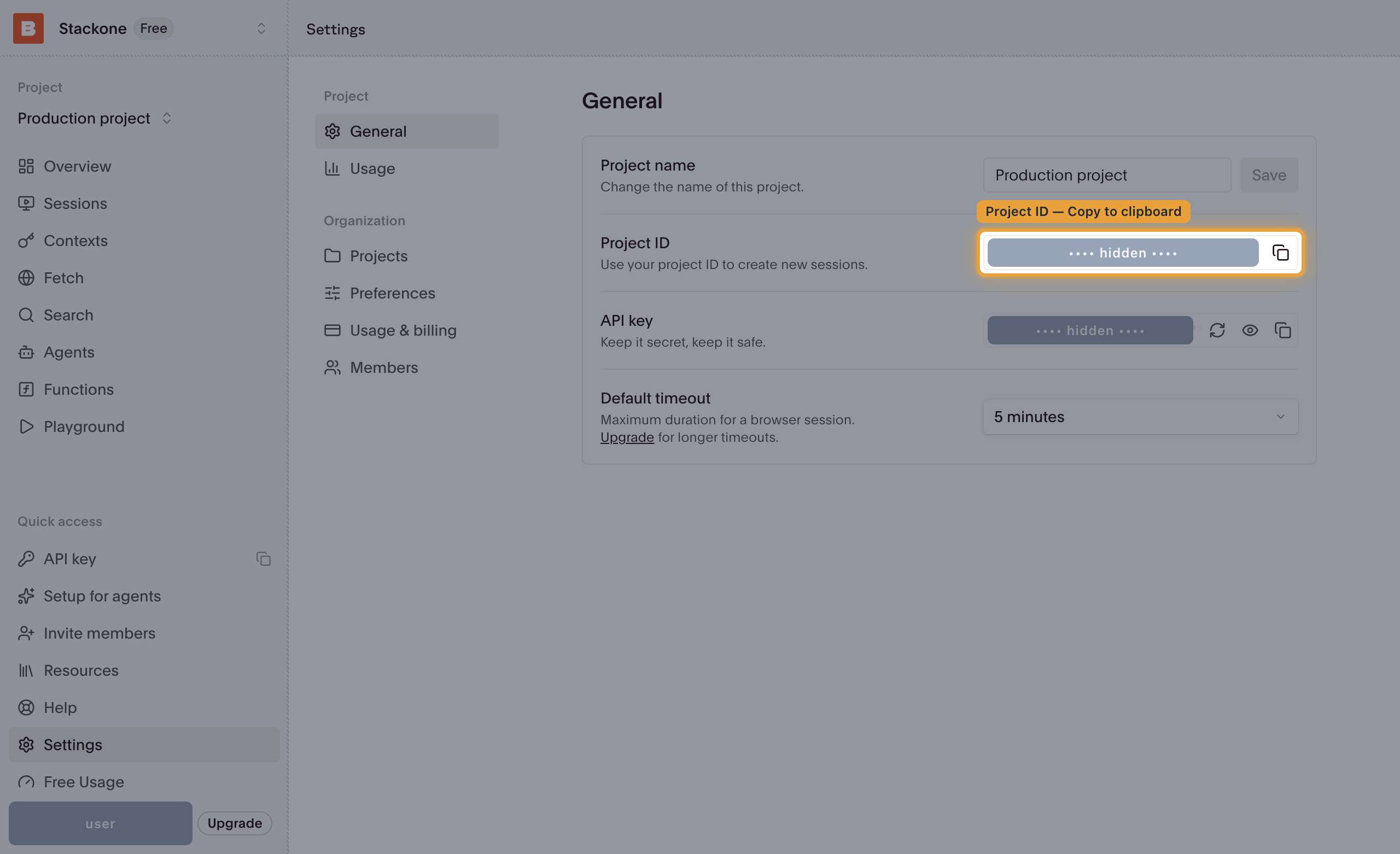Click the Free Usage label
The width and height of the screenshot is (1400, 854).
[84, 782]
